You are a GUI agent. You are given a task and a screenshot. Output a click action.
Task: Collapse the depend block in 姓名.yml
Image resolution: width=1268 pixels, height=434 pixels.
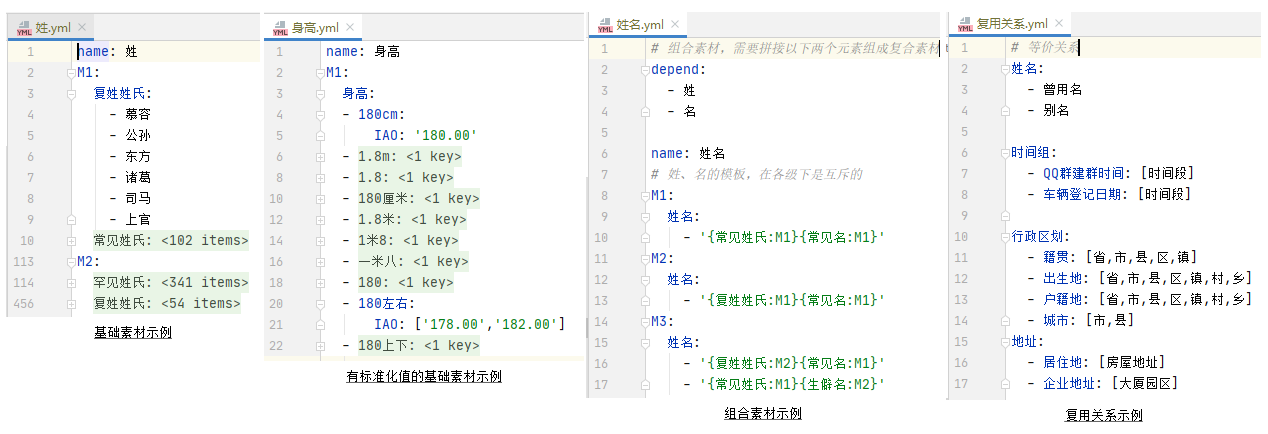[644, 69]
